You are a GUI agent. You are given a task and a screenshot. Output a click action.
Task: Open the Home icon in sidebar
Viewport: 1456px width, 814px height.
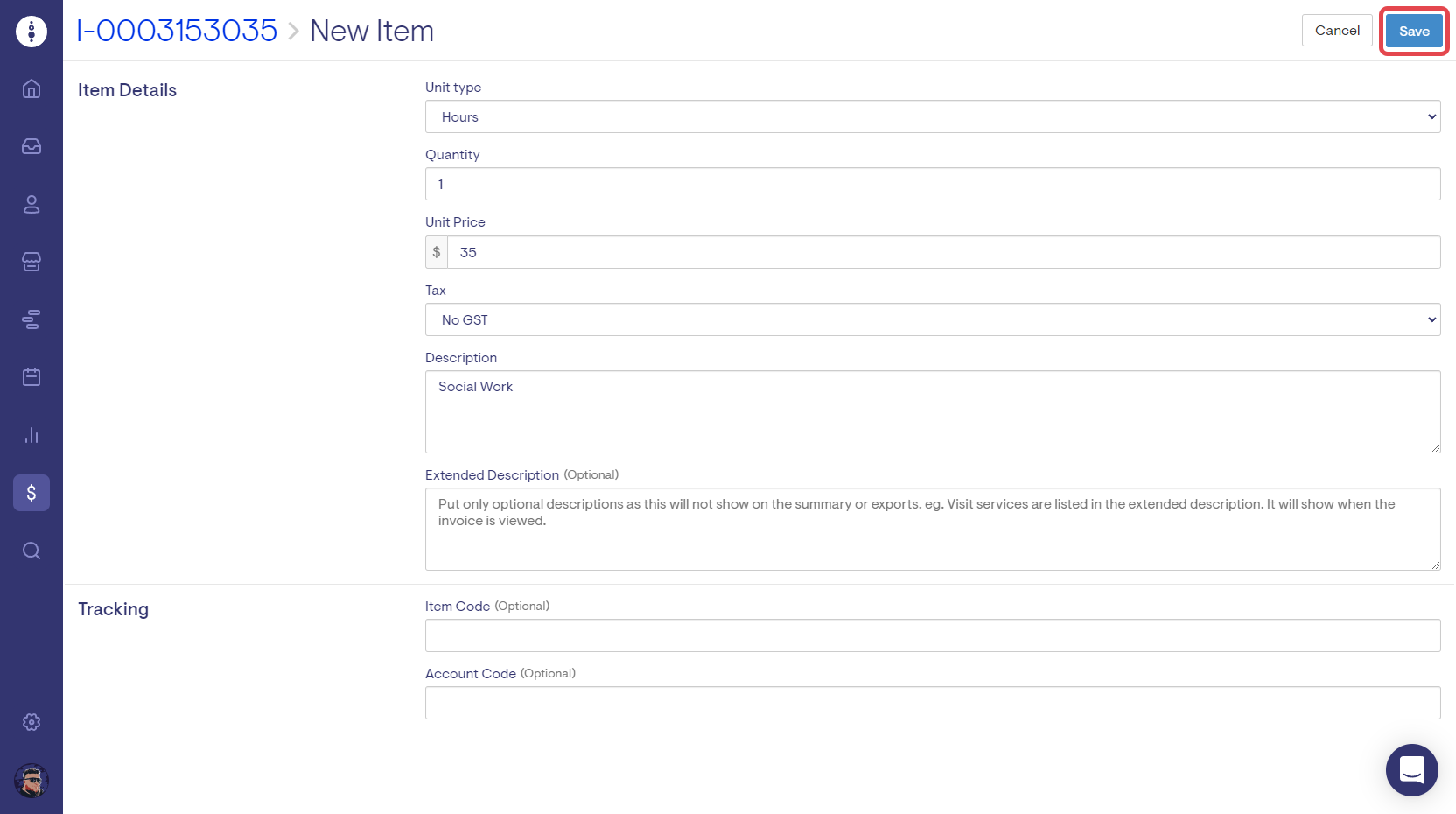[31, 88]
